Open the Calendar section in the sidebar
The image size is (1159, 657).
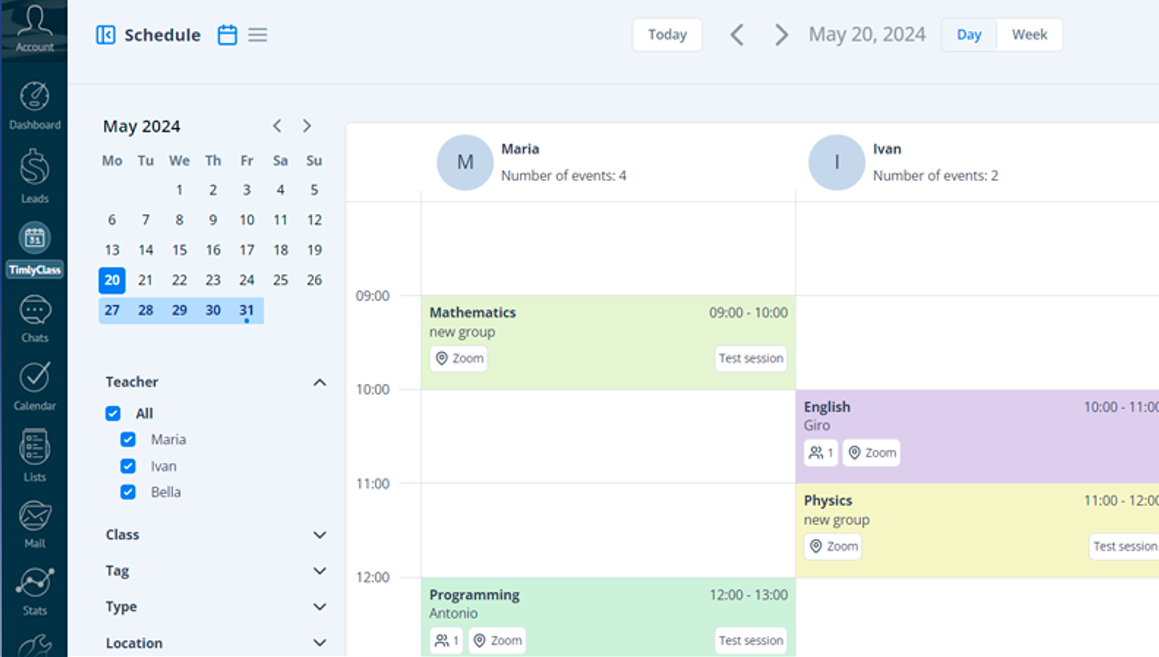pyautogui.click(x=35, y=385)
